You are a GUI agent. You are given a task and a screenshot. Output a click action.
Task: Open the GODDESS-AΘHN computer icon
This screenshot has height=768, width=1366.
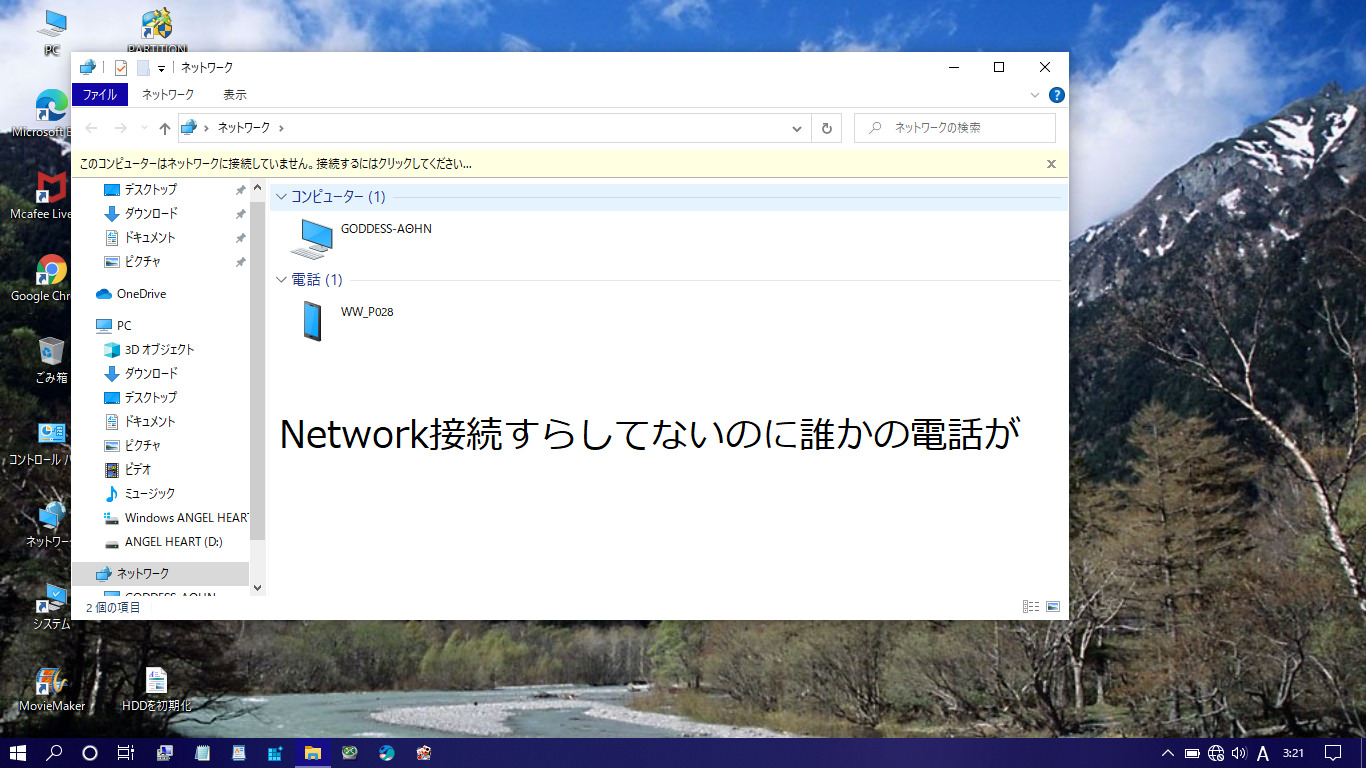click(311, 238)
